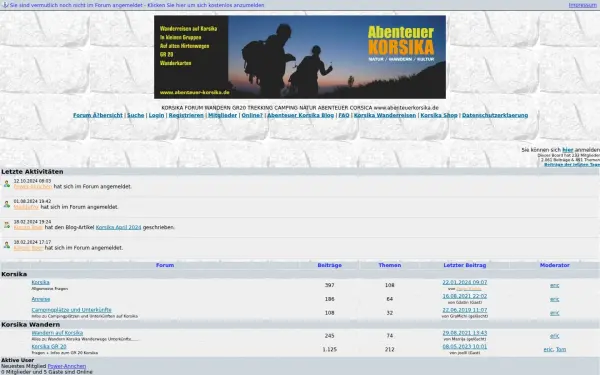Click the '1.125' post count for Korsika GR 20
600x375 pixels.
point(329,349)
